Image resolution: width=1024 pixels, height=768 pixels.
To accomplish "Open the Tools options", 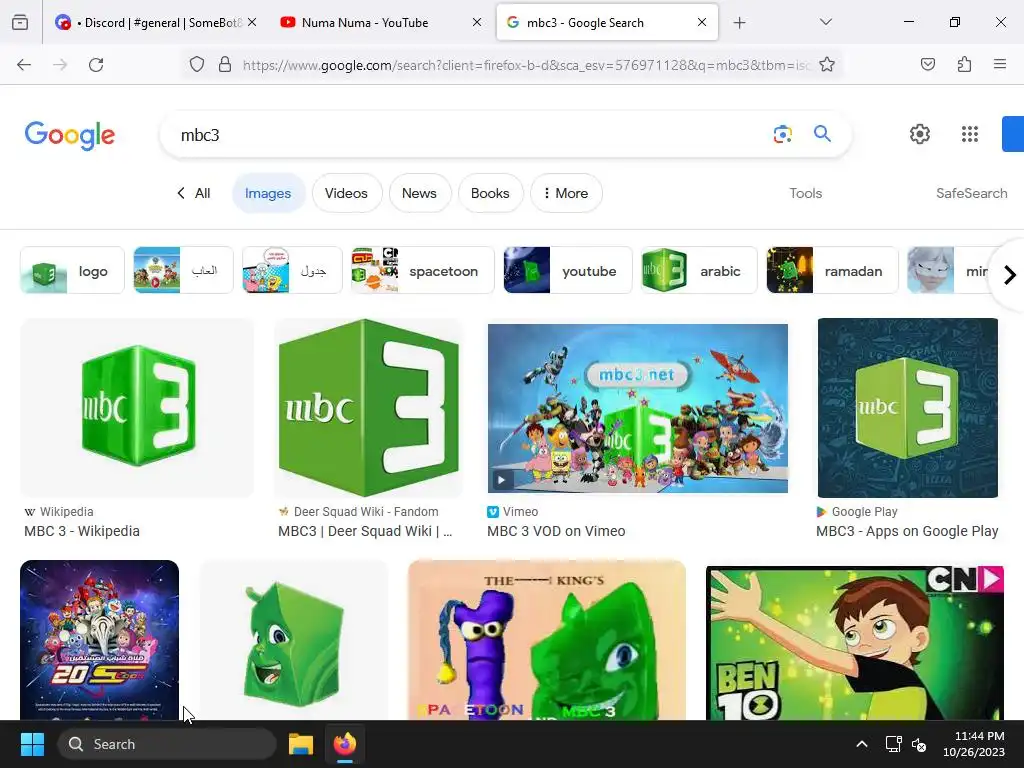I will [x=805, y=193].
